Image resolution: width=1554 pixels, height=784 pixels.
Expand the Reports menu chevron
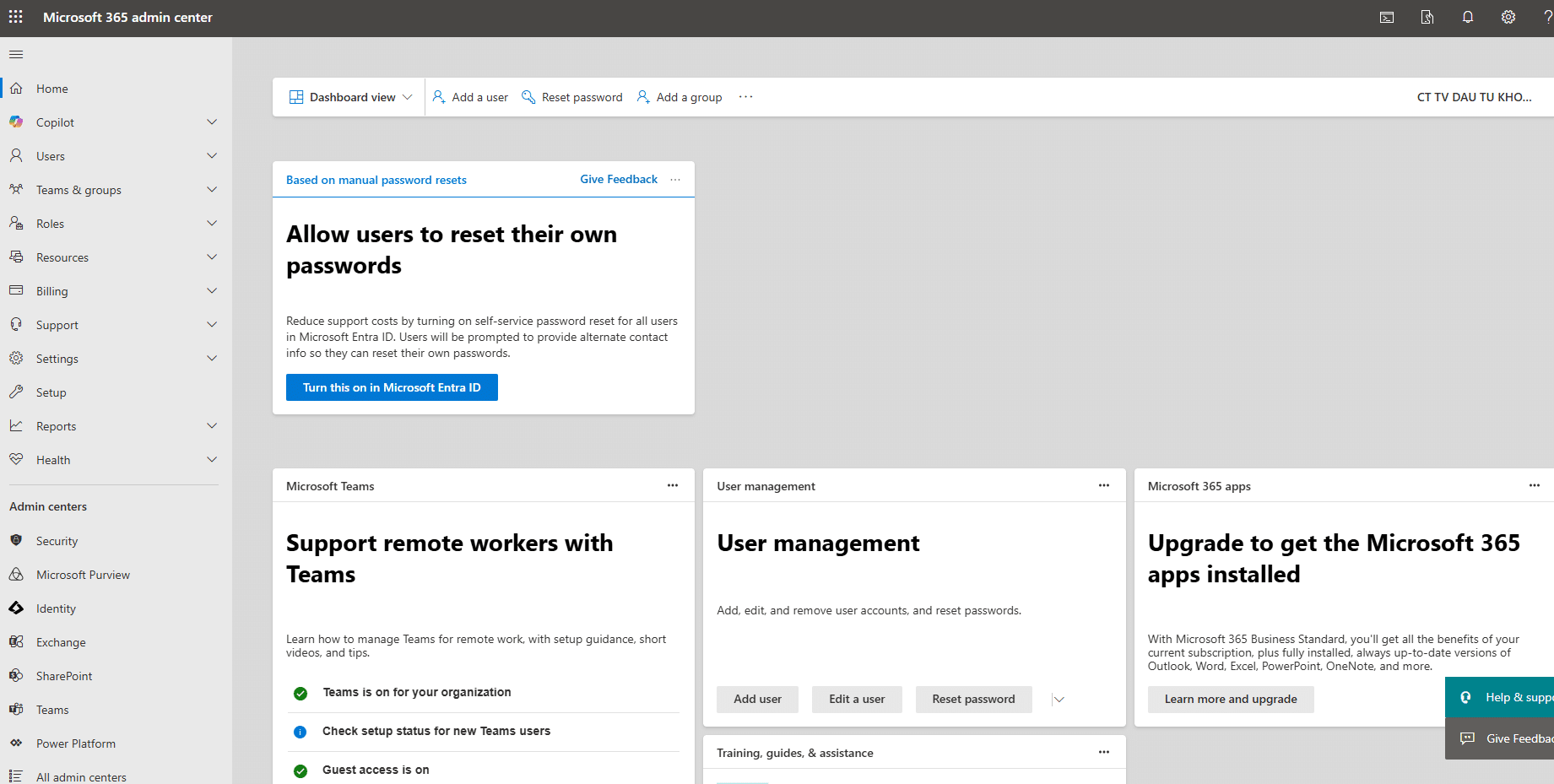(x=212, y=426)
